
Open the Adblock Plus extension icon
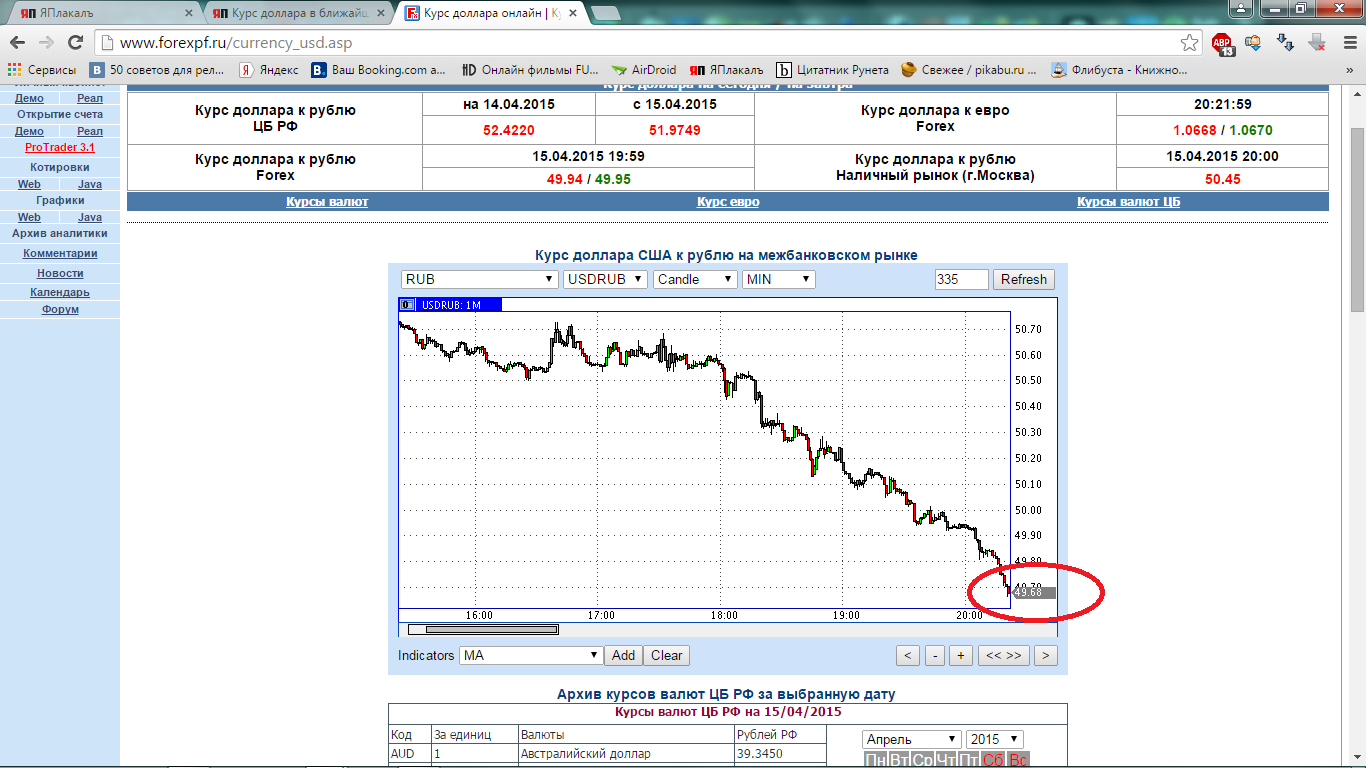coord(1222,43)
